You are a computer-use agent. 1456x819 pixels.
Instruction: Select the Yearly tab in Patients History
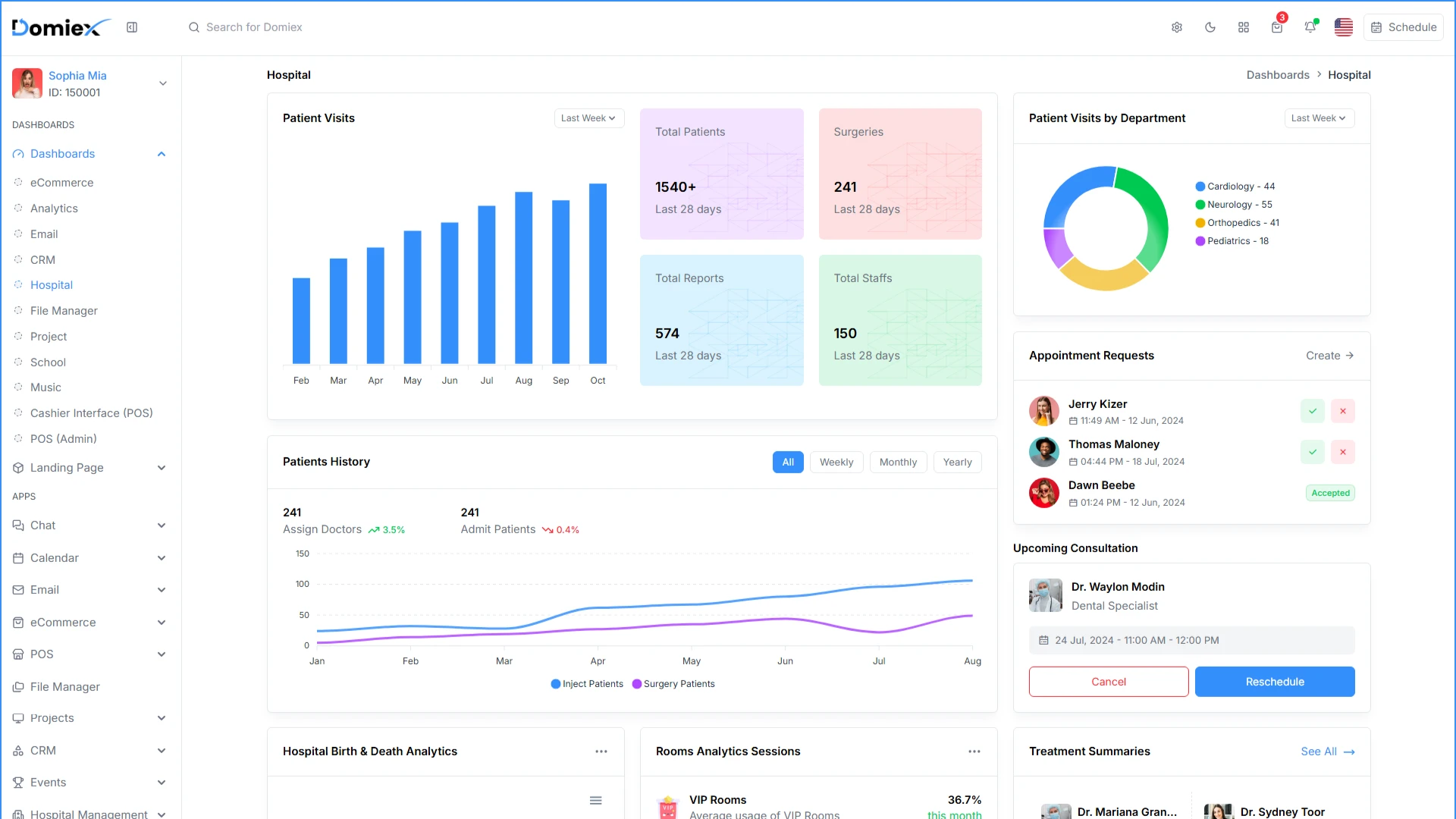pyautogui.click(x=957, y=463)
